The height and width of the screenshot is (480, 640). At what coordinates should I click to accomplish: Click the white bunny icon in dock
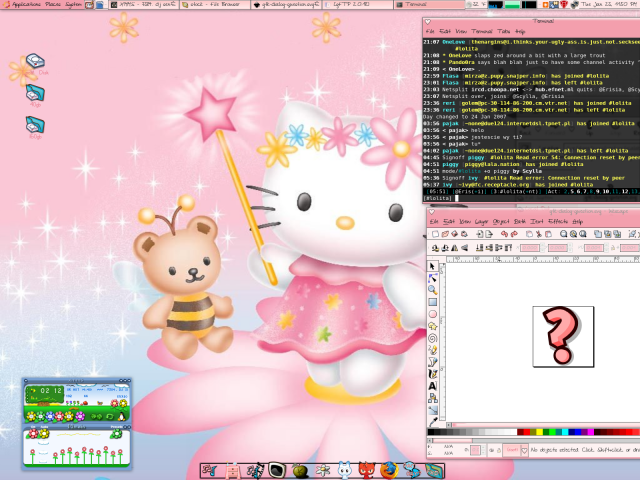tap(344, 470)
